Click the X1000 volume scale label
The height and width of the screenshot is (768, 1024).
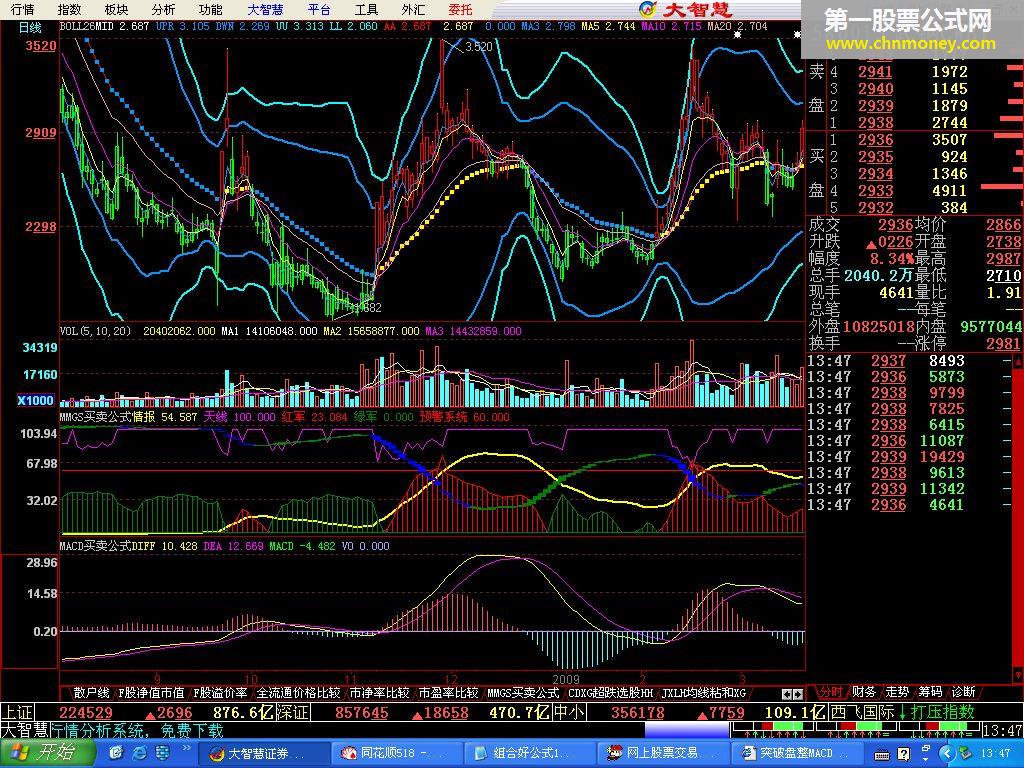(x=35, y=400)
